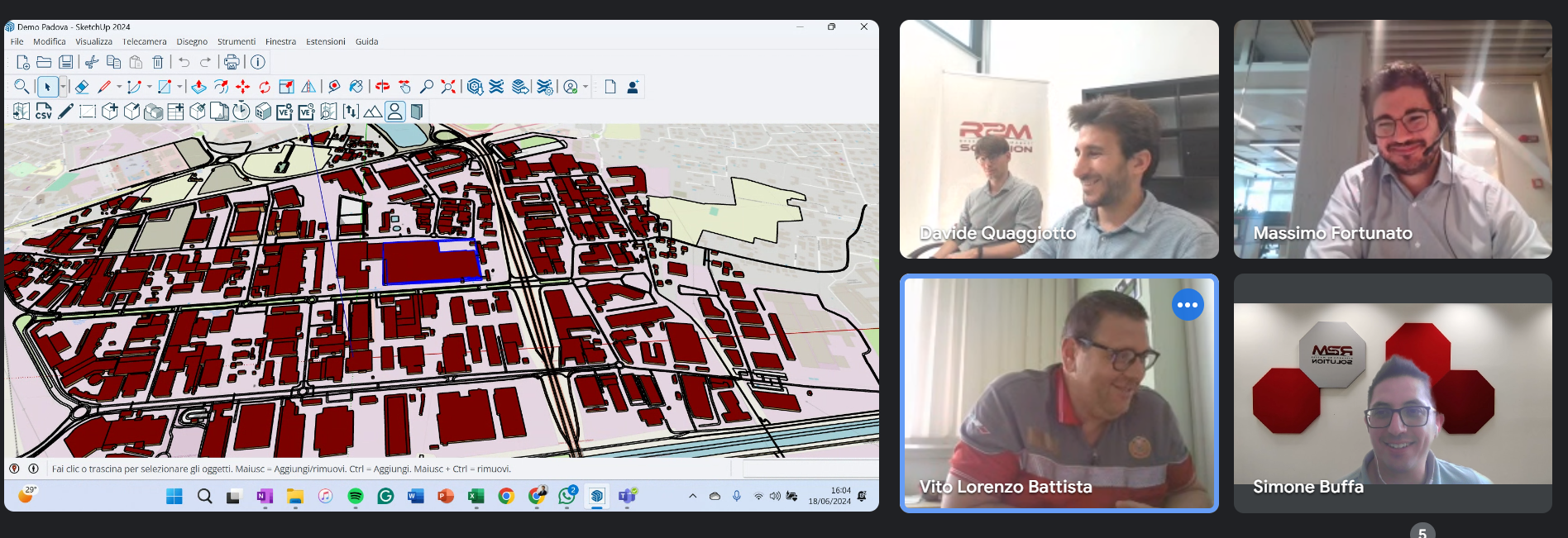
Task: Open the pencil Line tool dropdown
Action: [119, 87]
